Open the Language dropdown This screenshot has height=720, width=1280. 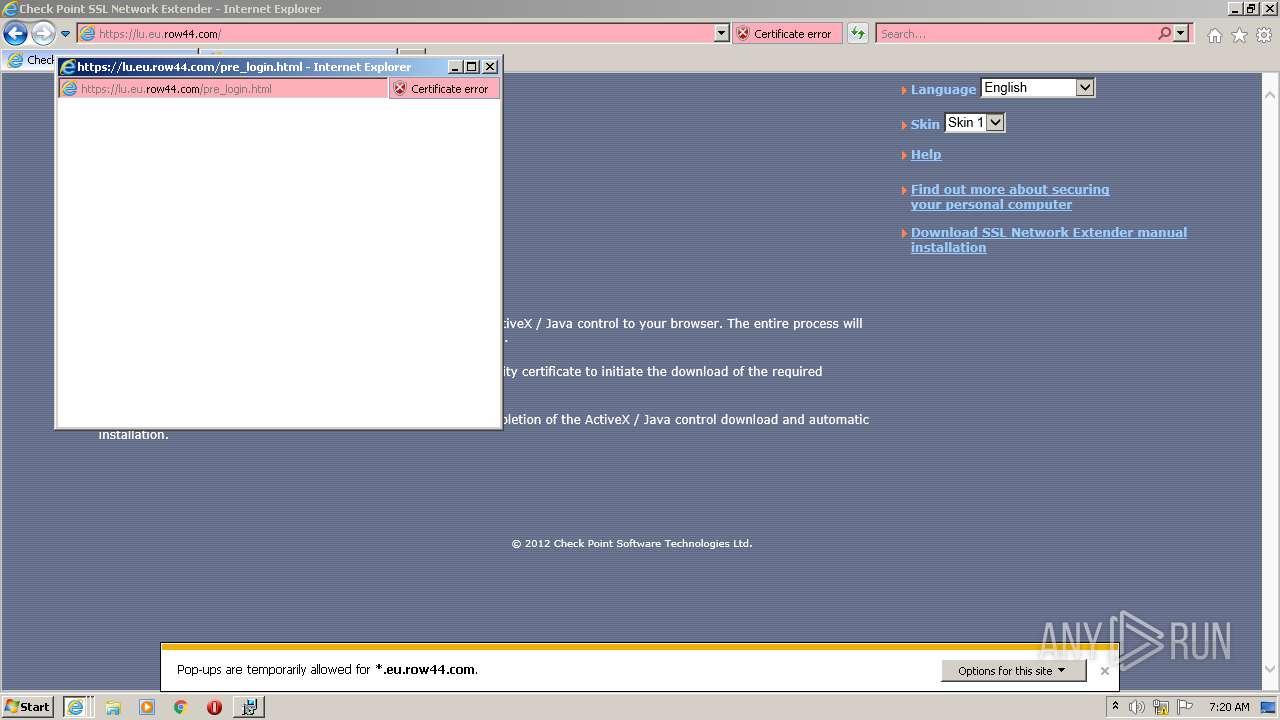click(x=1038, y=88)
